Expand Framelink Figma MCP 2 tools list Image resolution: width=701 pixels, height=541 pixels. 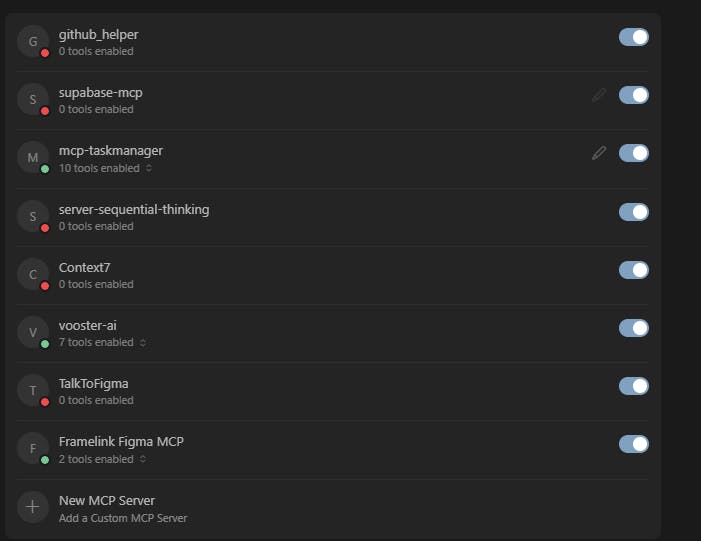click(x=102, y=459)
